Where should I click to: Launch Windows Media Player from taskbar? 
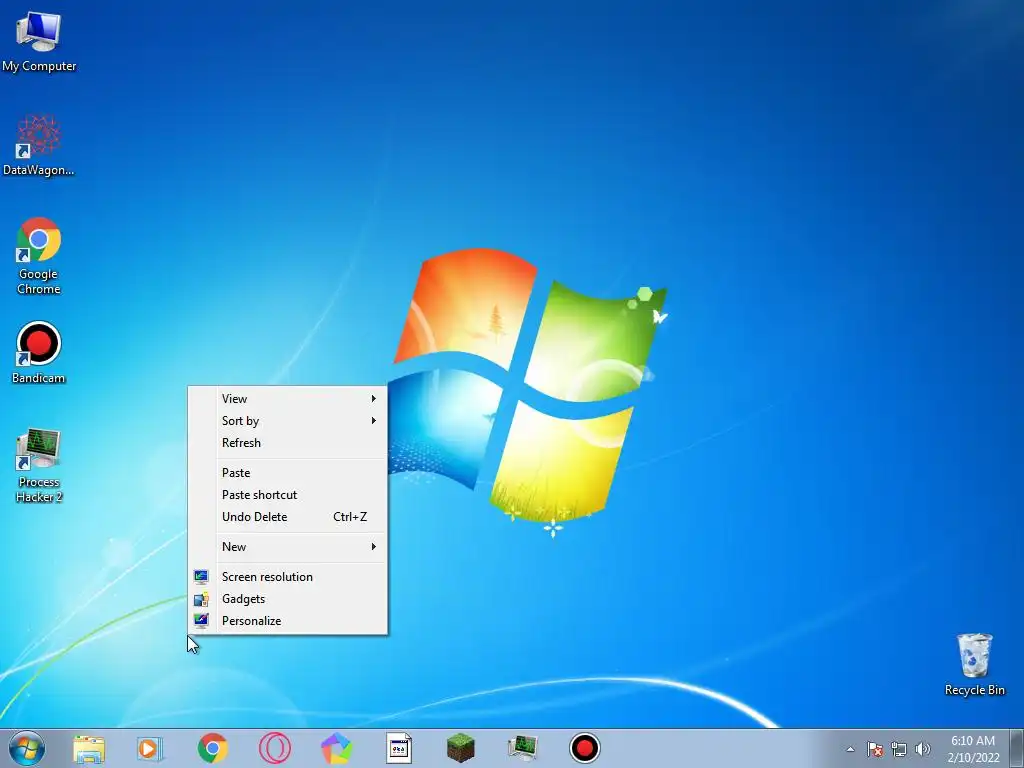[x=150, y=748]
